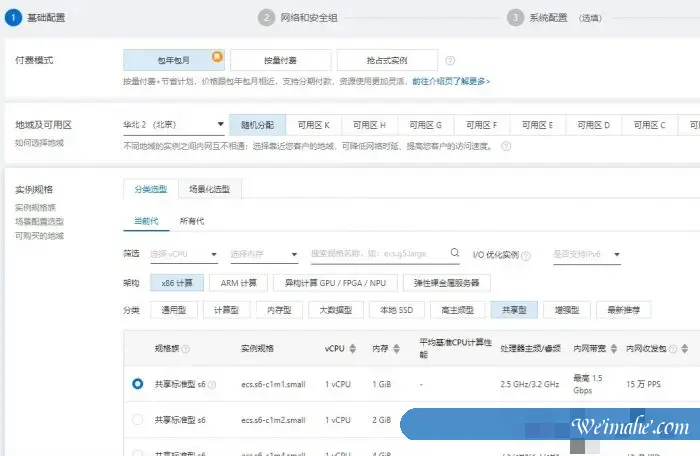Select 高主频型 category
700x456 pixels.
458,310
